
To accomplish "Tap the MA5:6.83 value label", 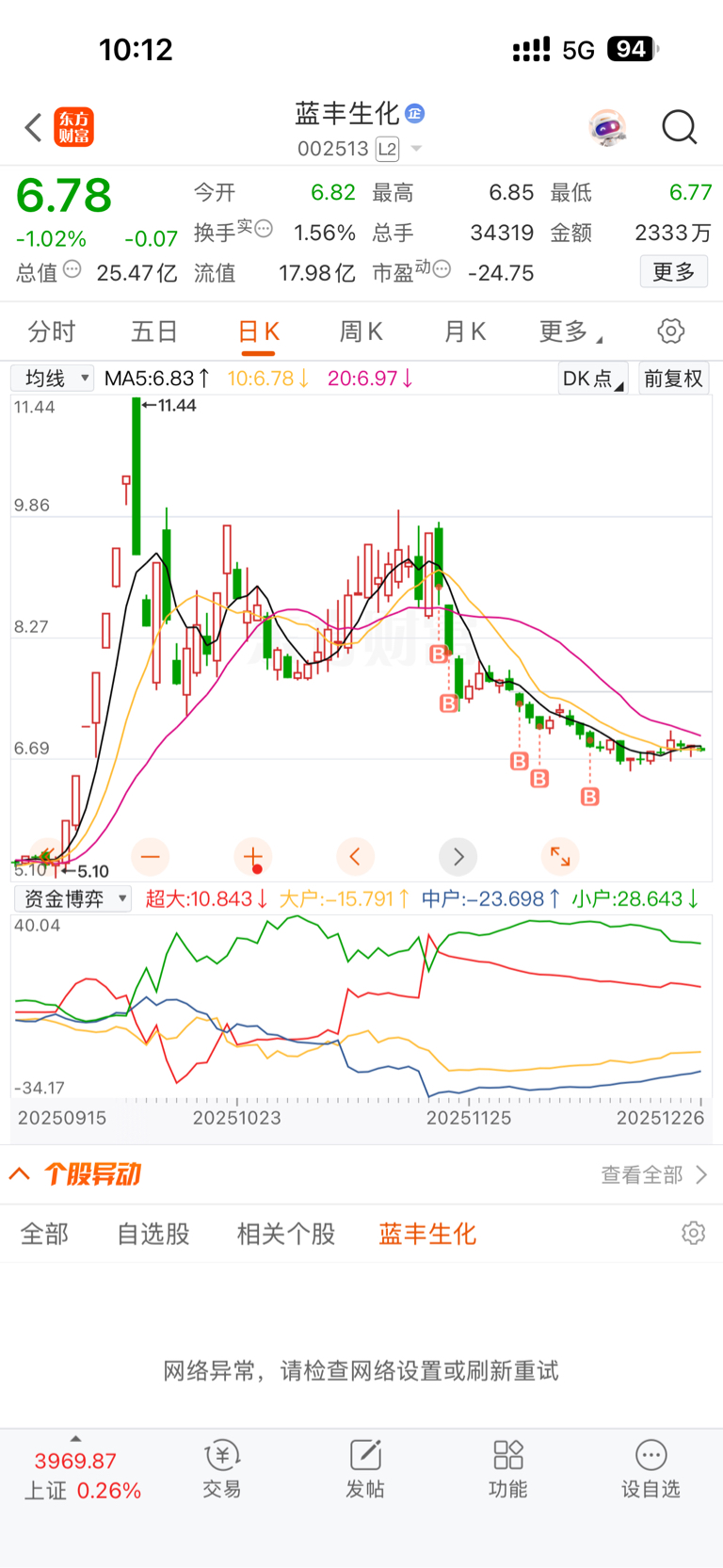I will 156,379.
